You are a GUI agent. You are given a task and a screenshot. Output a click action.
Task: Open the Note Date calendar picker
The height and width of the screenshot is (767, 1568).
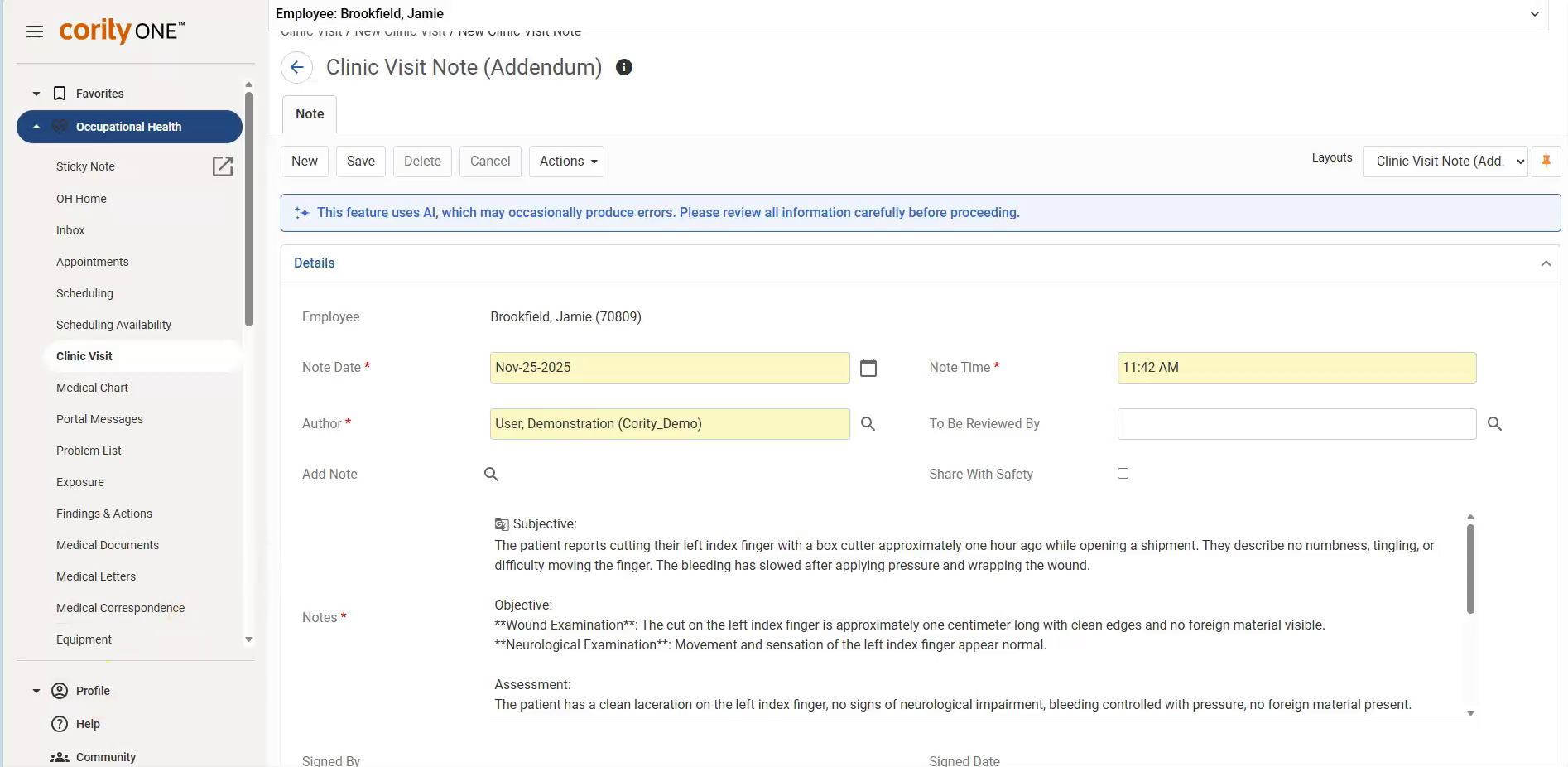[x=868, y=368]
